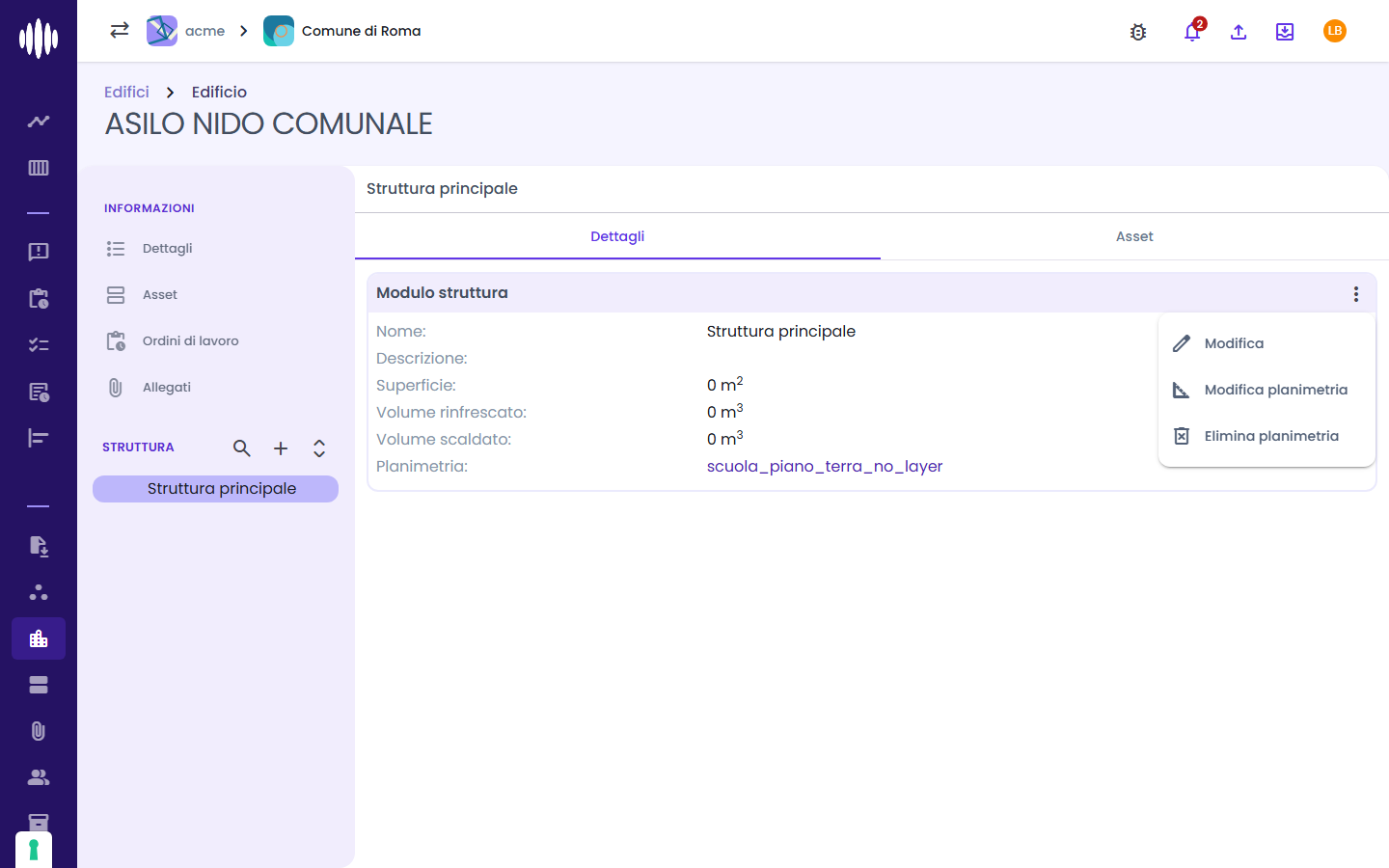Open the three-dots cluster icon in sidebar
Image resolution: width=1389 pixels, height=868 pixels.
click(39, 592)
